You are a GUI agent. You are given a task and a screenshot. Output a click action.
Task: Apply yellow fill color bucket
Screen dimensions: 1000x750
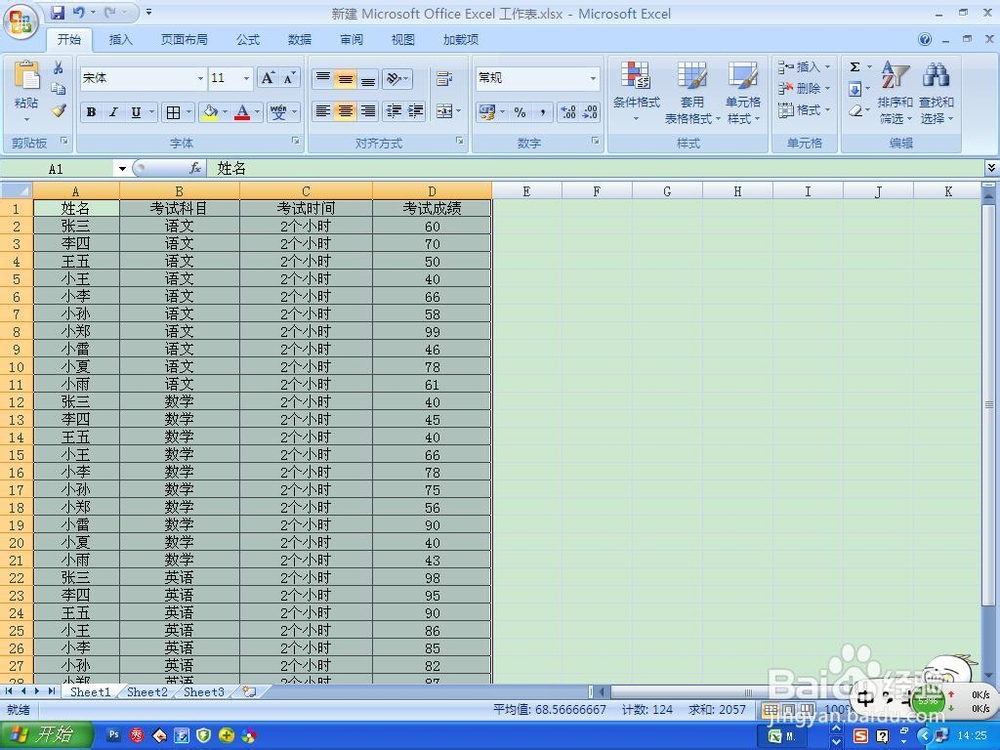(209, 112)
